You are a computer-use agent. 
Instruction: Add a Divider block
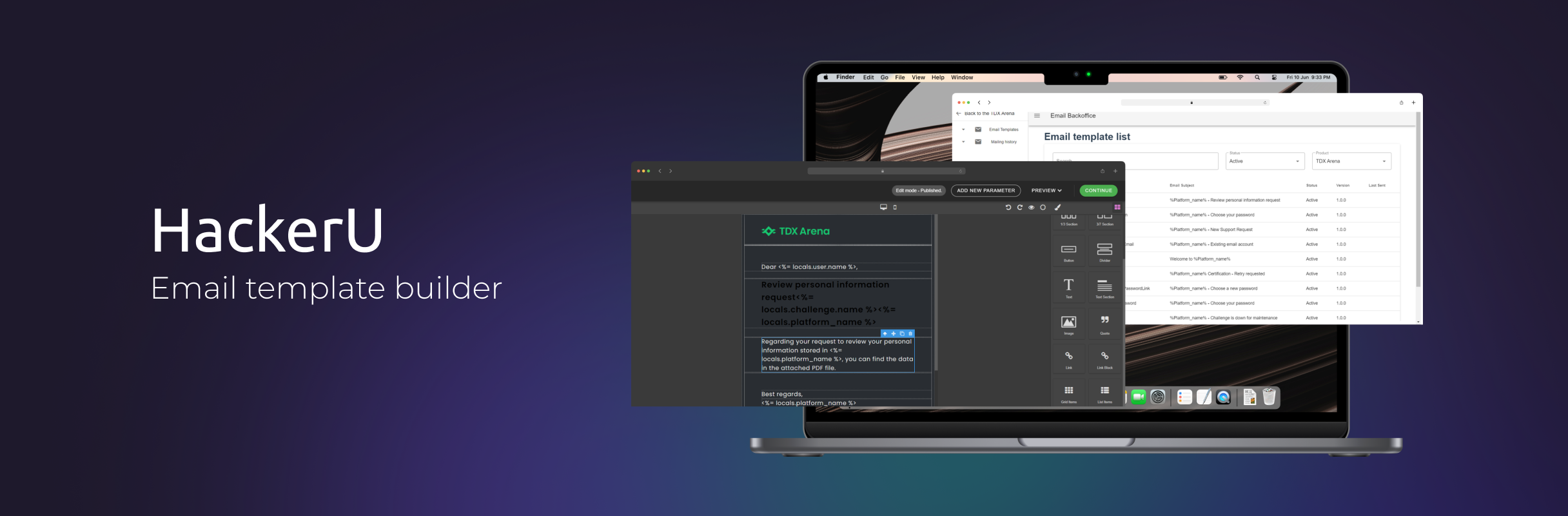[x=1105, y=252]
